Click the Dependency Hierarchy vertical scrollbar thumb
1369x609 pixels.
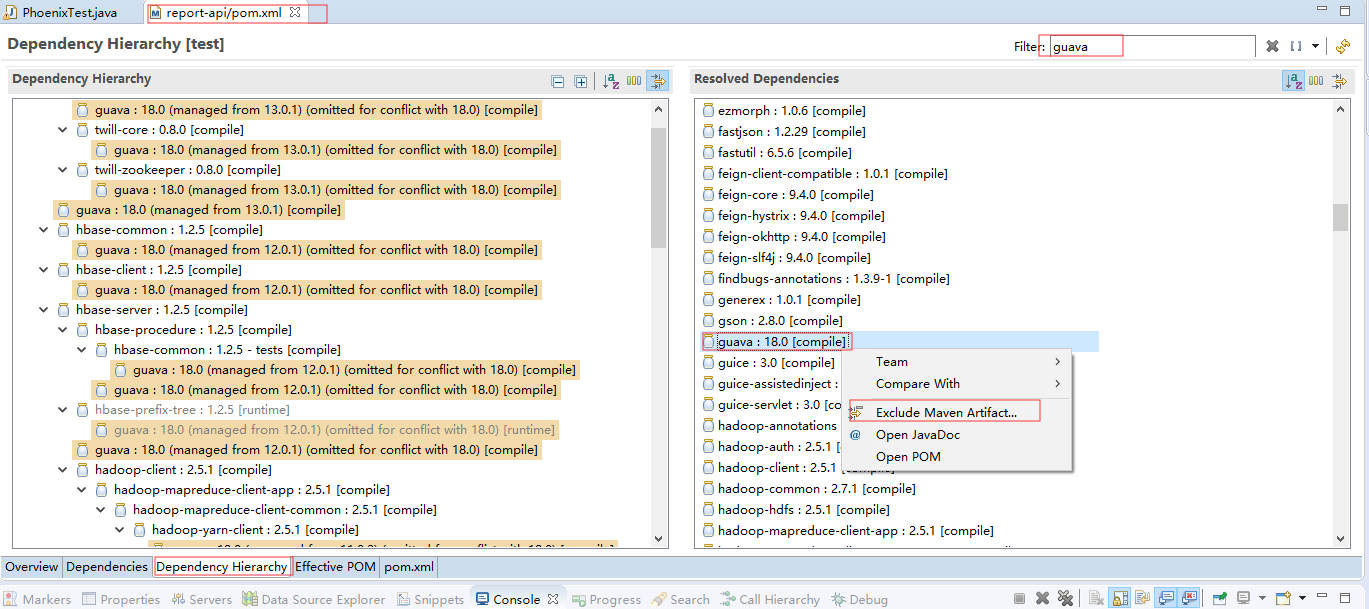pyautogui.click(x=658, y=187)
